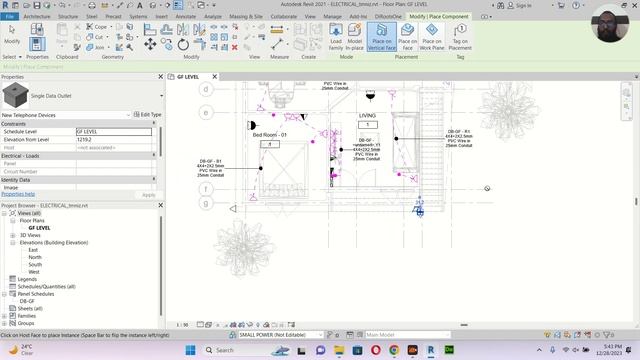The height and width of the screenshot is (360, 640).
Task: Close the Project Browser panel
Action: click(x=160, y=205)
